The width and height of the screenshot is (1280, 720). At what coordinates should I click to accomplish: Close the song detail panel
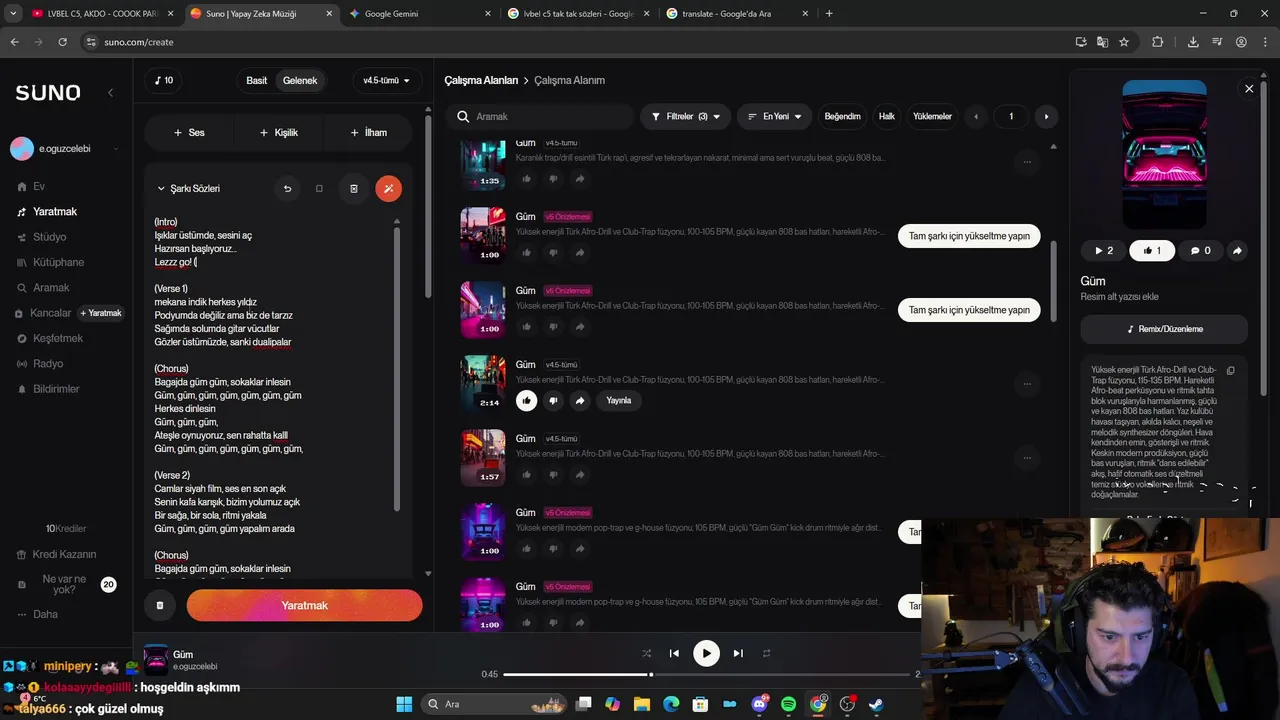(1249, 89)
